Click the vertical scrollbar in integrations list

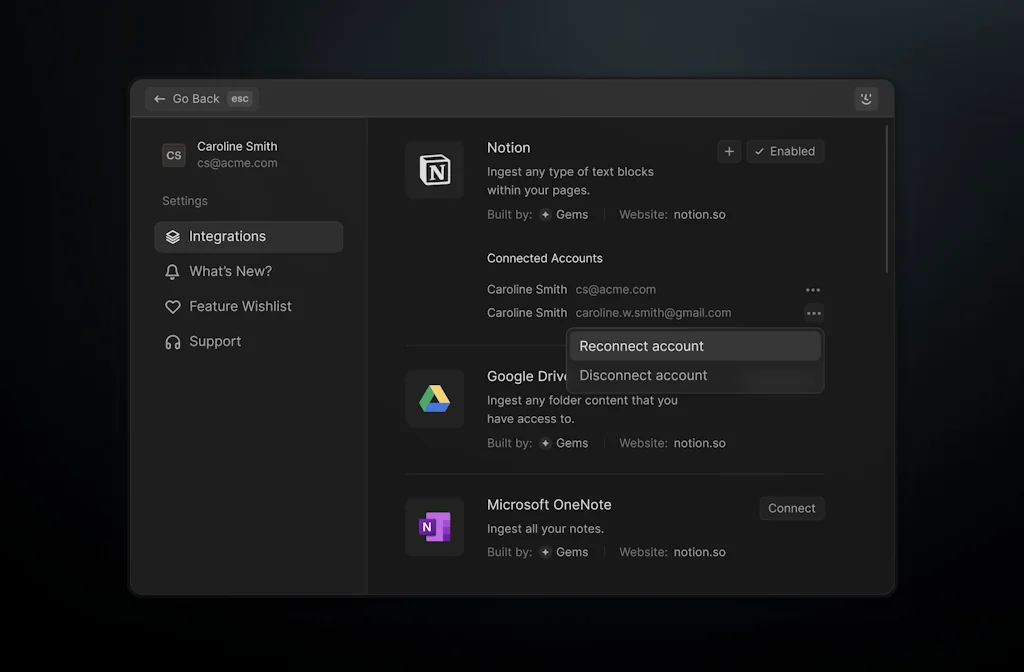click(x=886, y=200)
